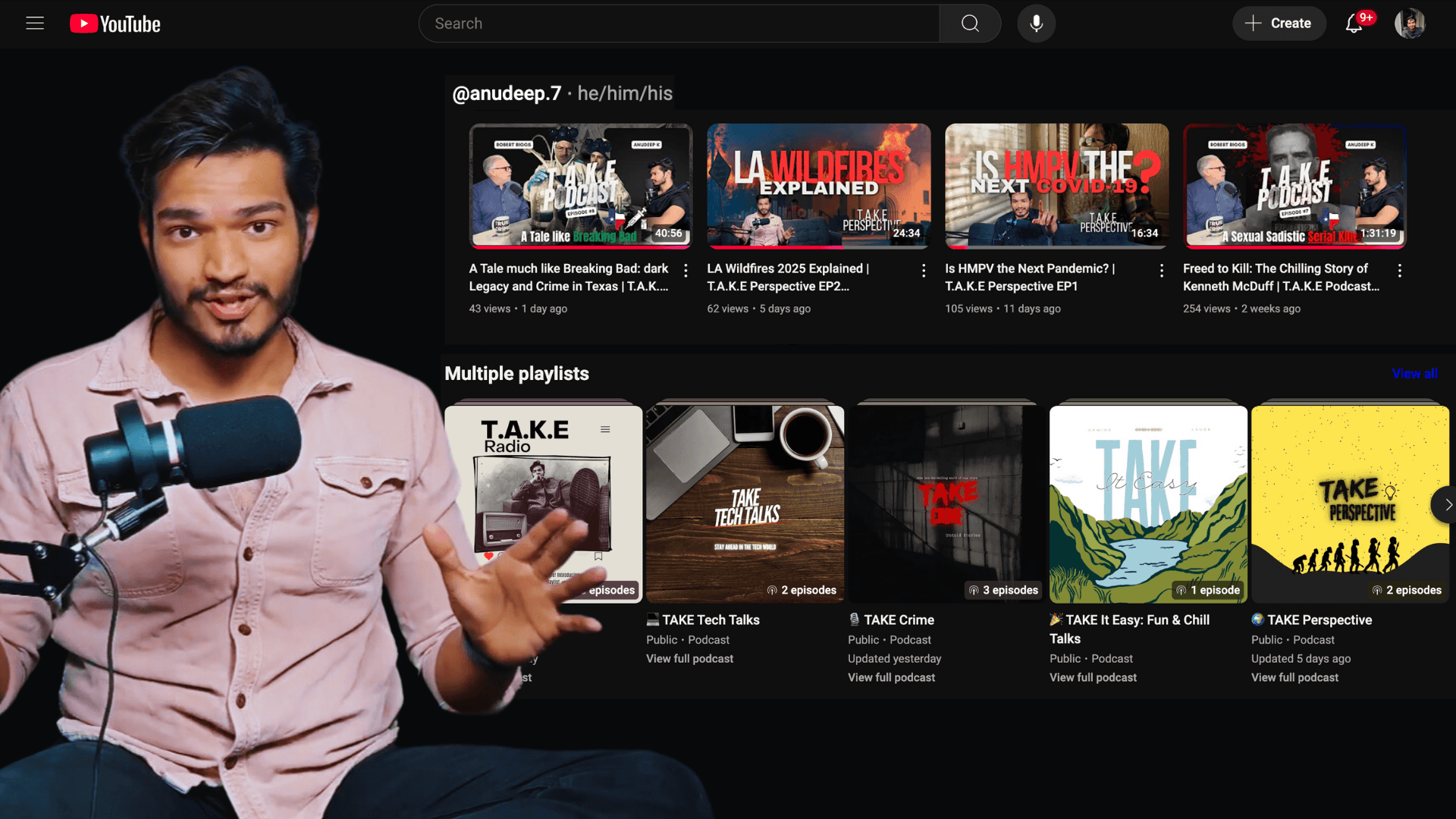Open notifications bell
This screenshot has width=1456, height=819.
click(1354, 24)
